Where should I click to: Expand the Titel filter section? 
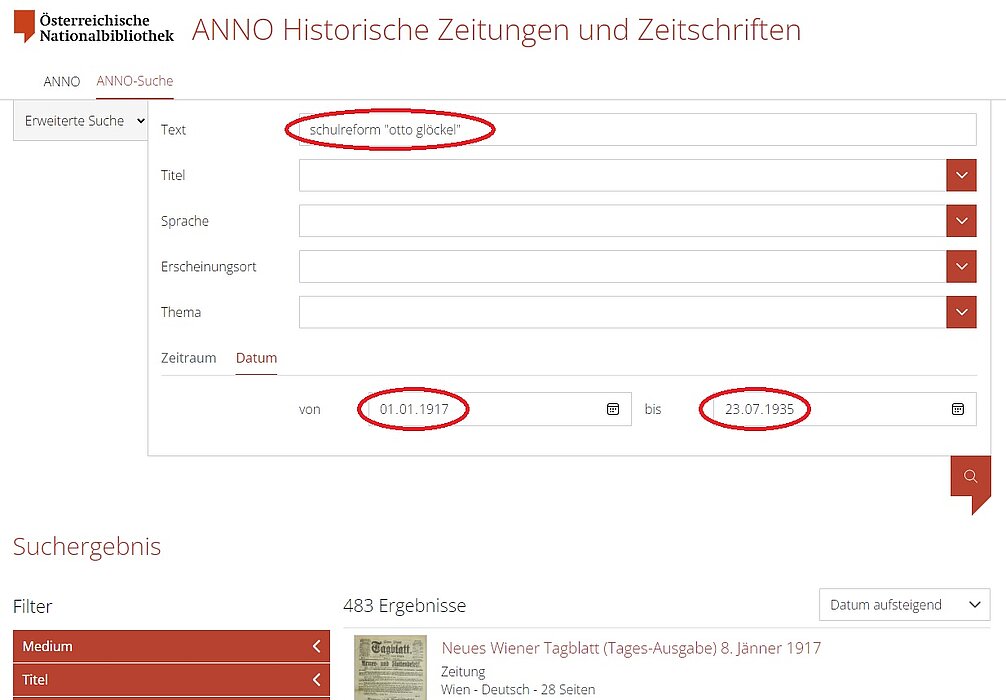tap(171, 679)
